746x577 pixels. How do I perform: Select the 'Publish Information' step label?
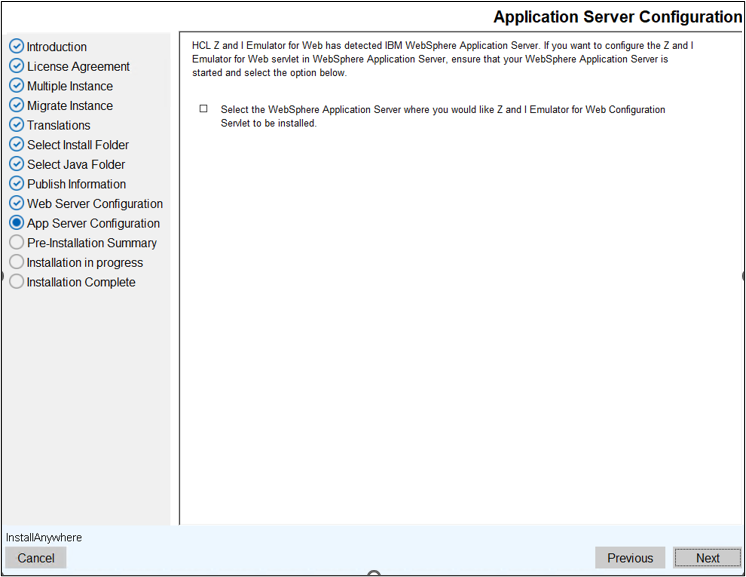tap(77, 184)
